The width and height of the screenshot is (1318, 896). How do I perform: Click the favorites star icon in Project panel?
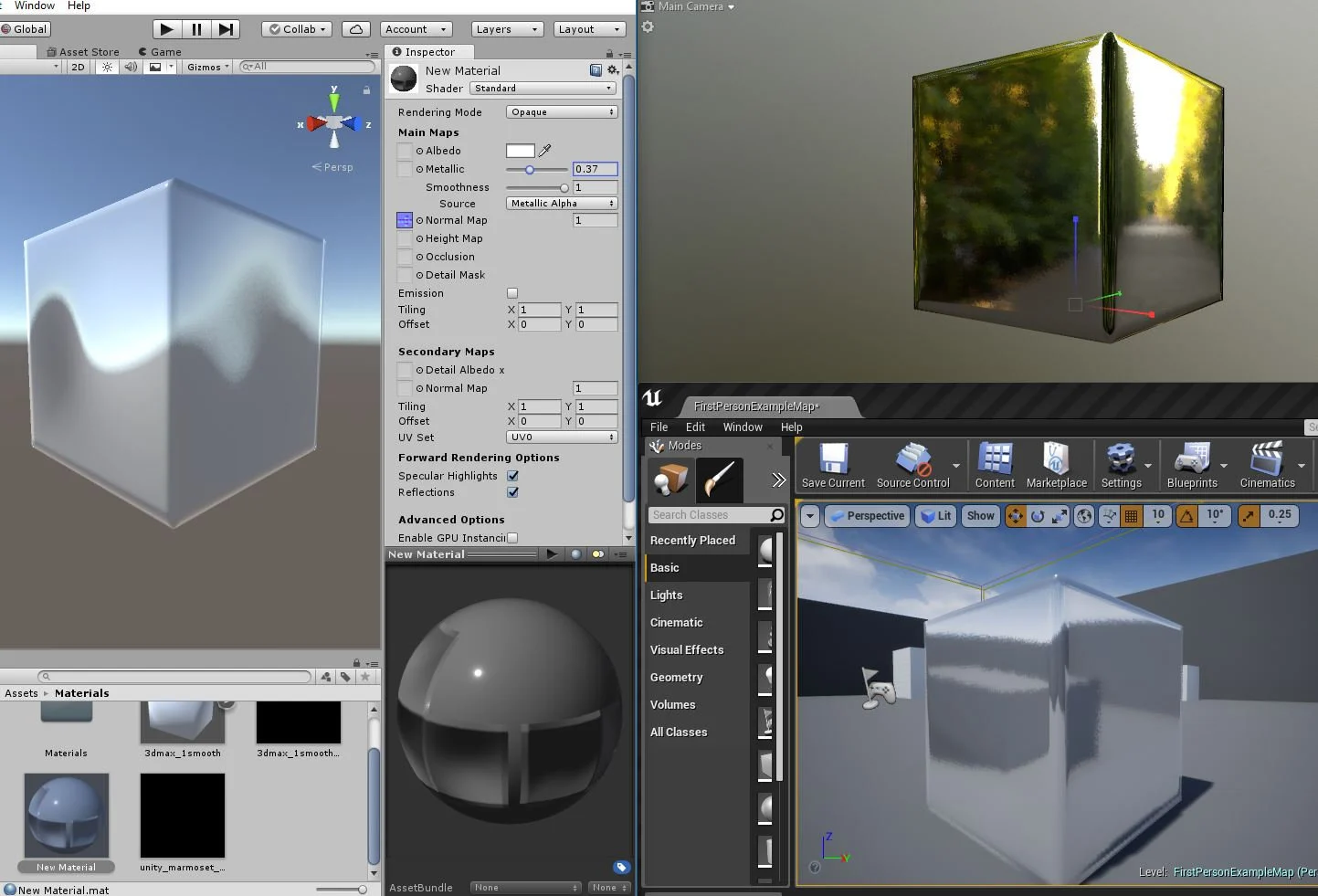point(365,677)
